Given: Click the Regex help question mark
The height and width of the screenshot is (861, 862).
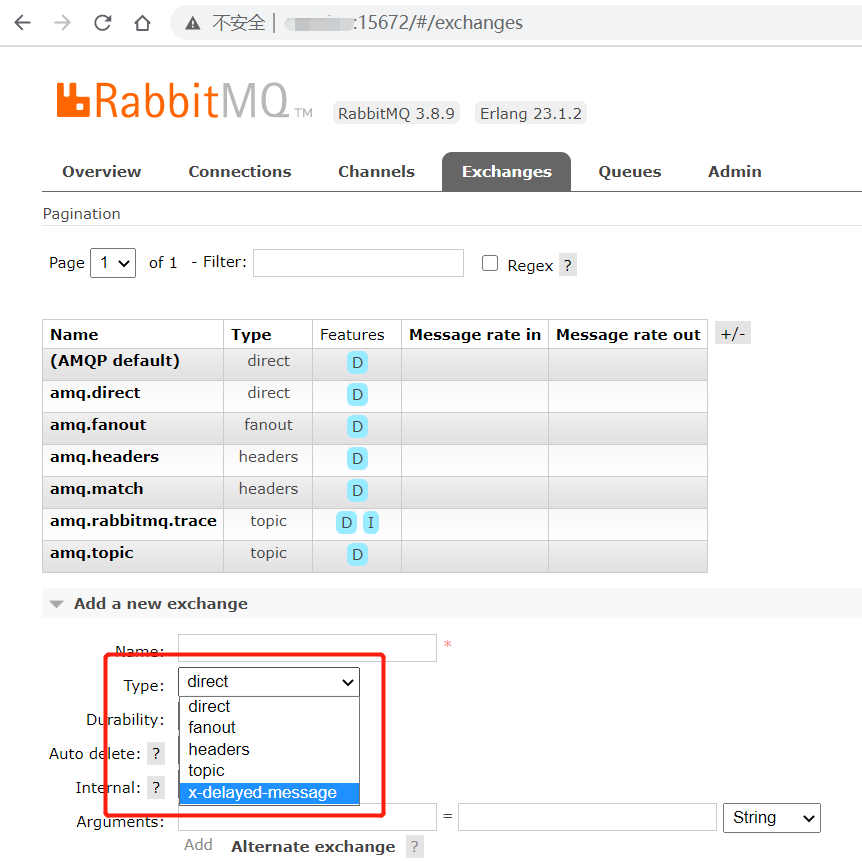Looking at the screenshot, I should point(567,265).
